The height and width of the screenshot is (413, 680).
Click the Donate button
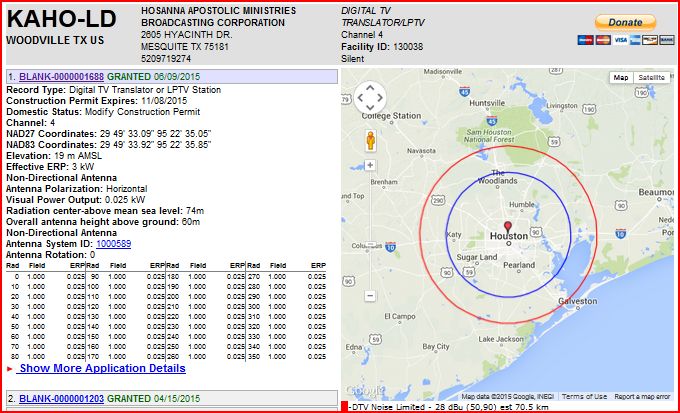click(625, 22)
